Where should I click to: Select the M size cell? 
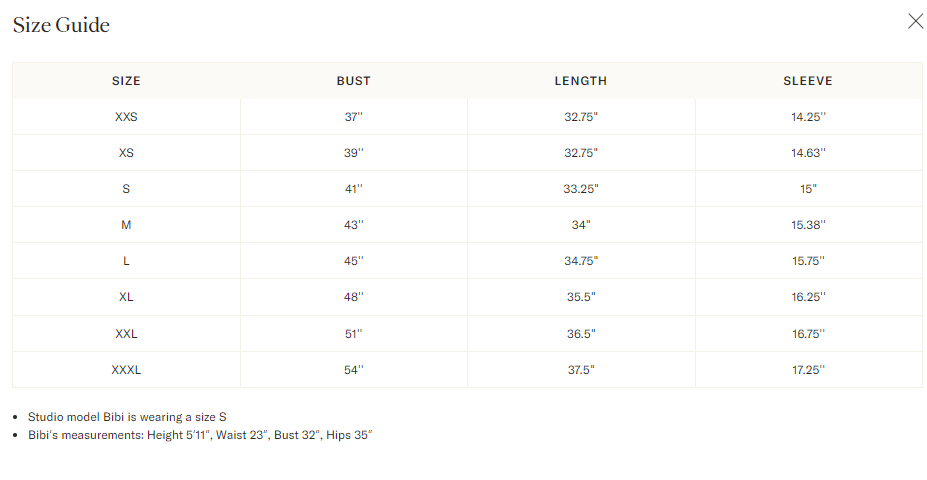coord(126,225)
